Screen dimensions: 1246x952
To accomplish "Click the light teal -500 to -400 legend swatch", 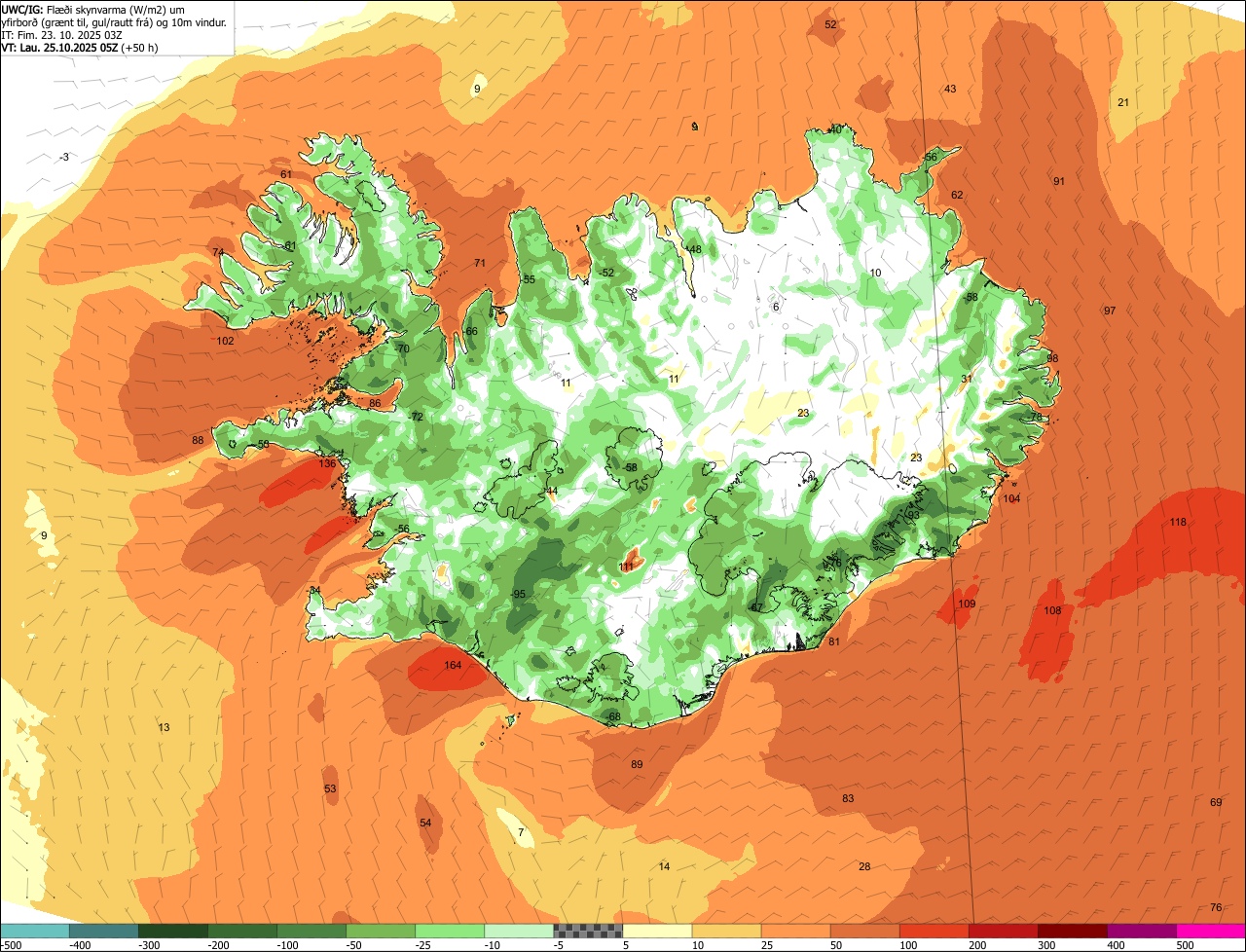I will [x=34, y=931].
